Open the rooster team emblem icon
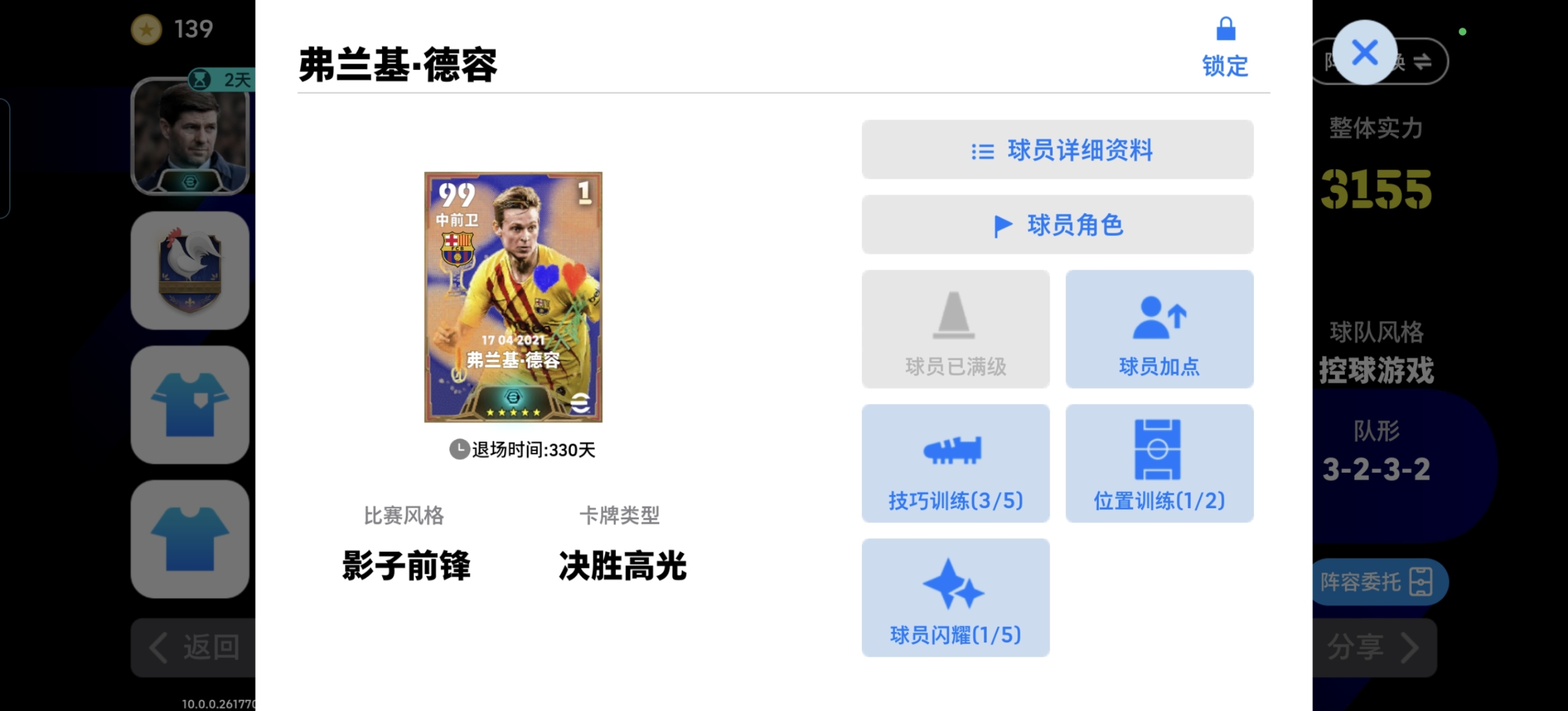The width and height of the screenshot is (1568, 711). 190,271
